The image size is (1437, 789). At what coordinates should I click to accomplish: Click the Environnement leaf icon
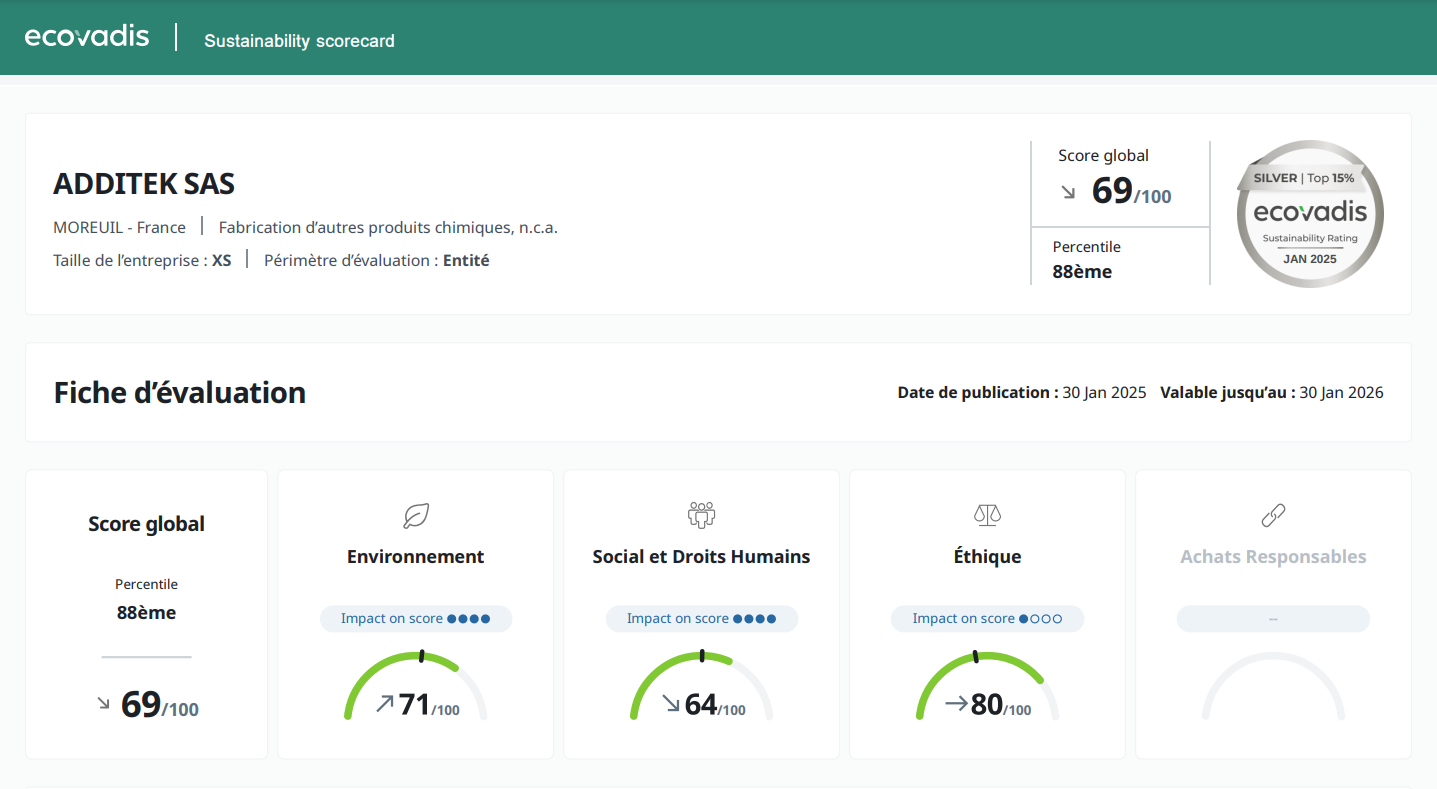(416, 516)
